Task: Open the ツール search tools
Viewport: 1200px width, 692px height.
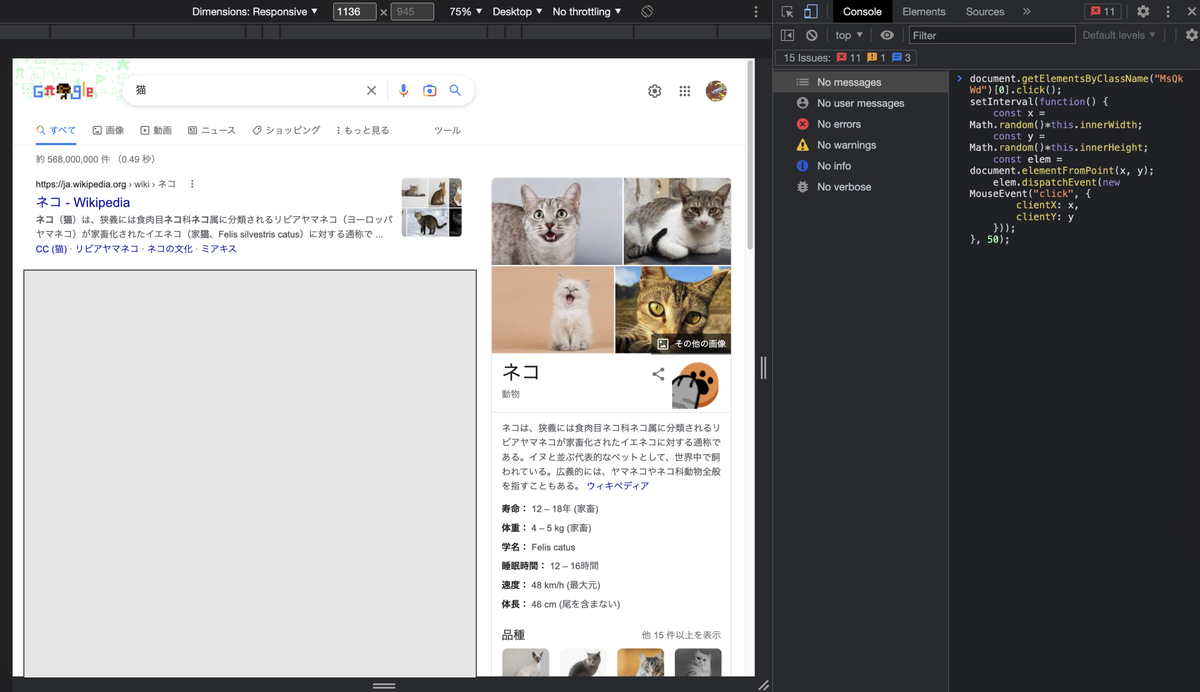Action: [x=447, y=130]
